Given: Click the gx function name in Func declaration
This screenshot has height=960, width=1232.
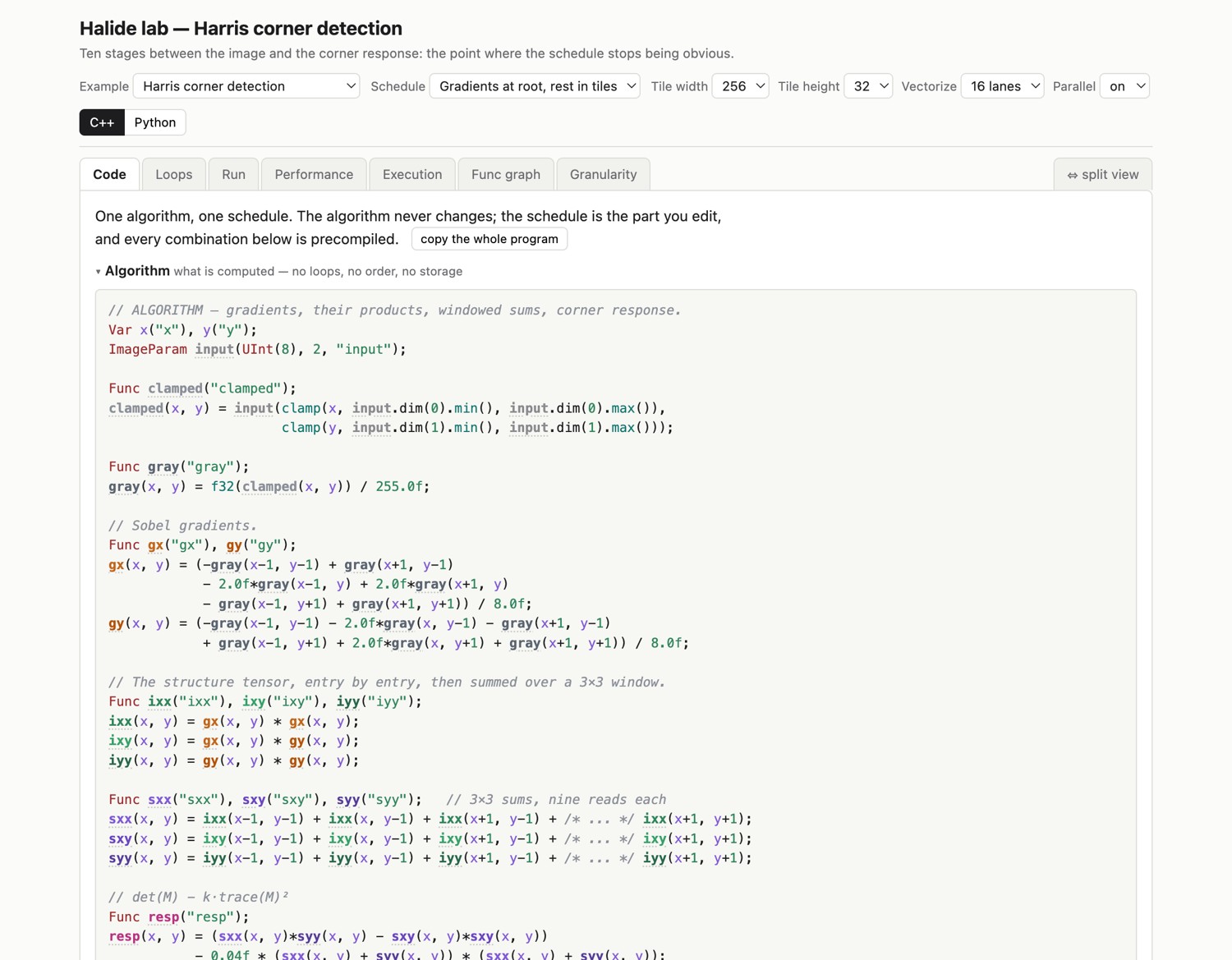Looking at the screenshot, I should [156, 545].
